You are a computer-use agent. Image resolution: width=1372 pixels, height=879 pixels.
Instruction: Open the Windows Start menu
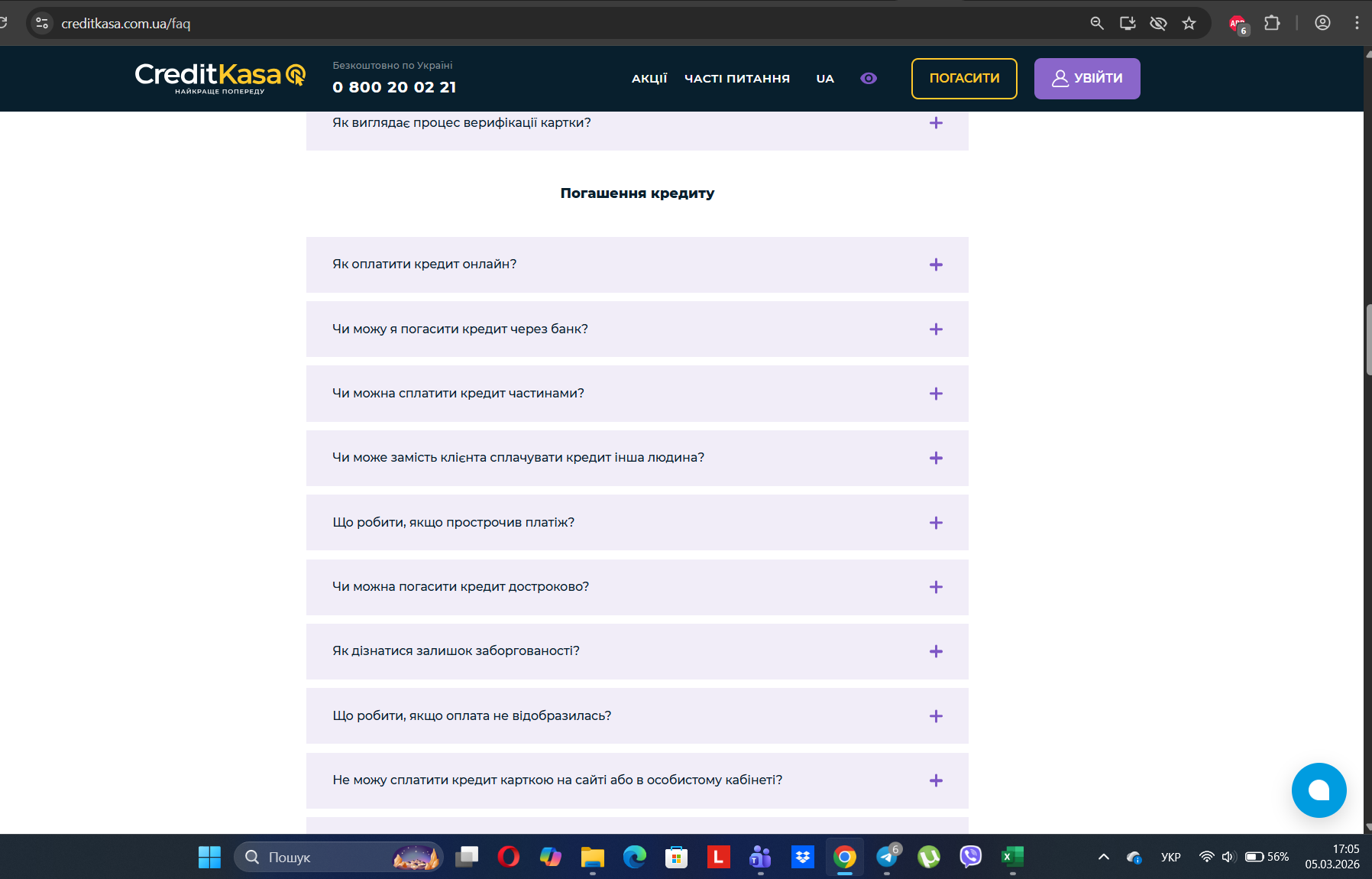point(209,857)
